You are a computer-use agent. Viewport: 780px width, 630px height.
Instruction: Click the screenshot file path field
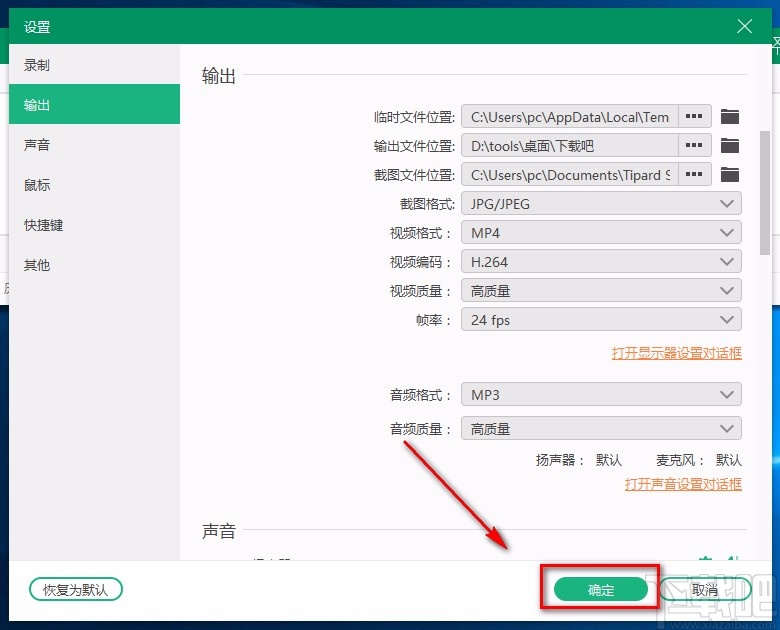(570, 174)
